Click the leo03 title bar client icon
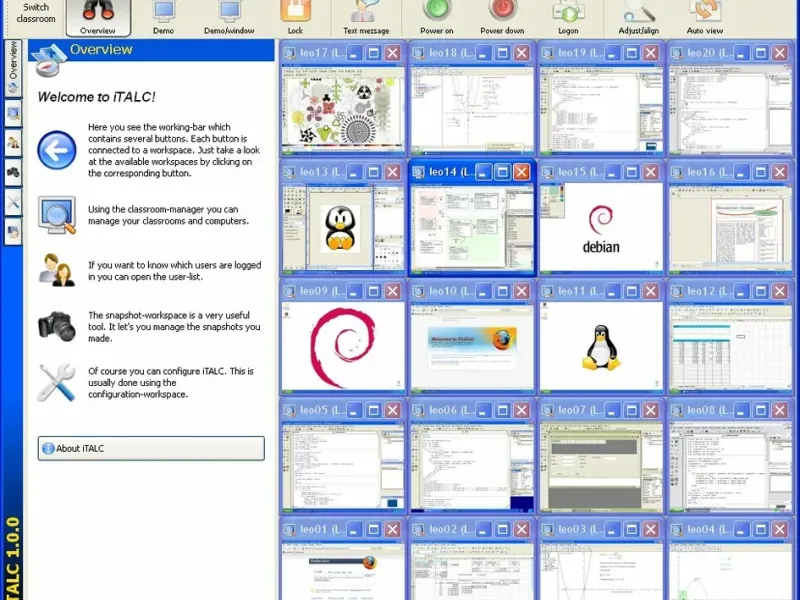800x600 pixels. coord(548,530)
